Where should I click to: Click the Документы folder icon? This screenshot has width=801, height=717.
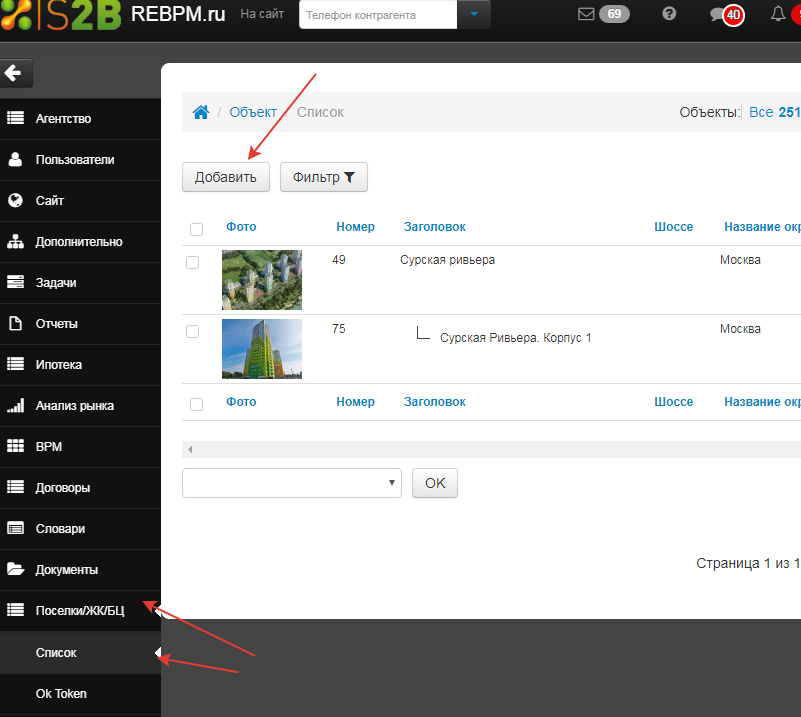(x=16, y=569)
